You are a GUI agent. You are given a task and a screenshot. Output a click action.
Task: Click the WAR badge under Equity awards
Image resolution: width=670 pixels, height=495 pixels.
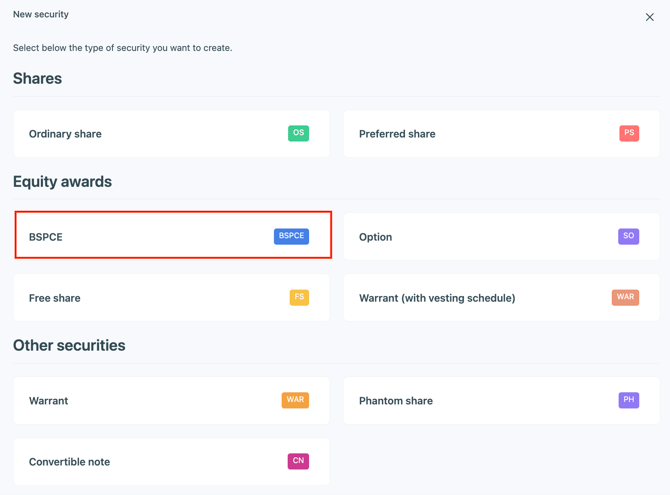coord(625,297)
